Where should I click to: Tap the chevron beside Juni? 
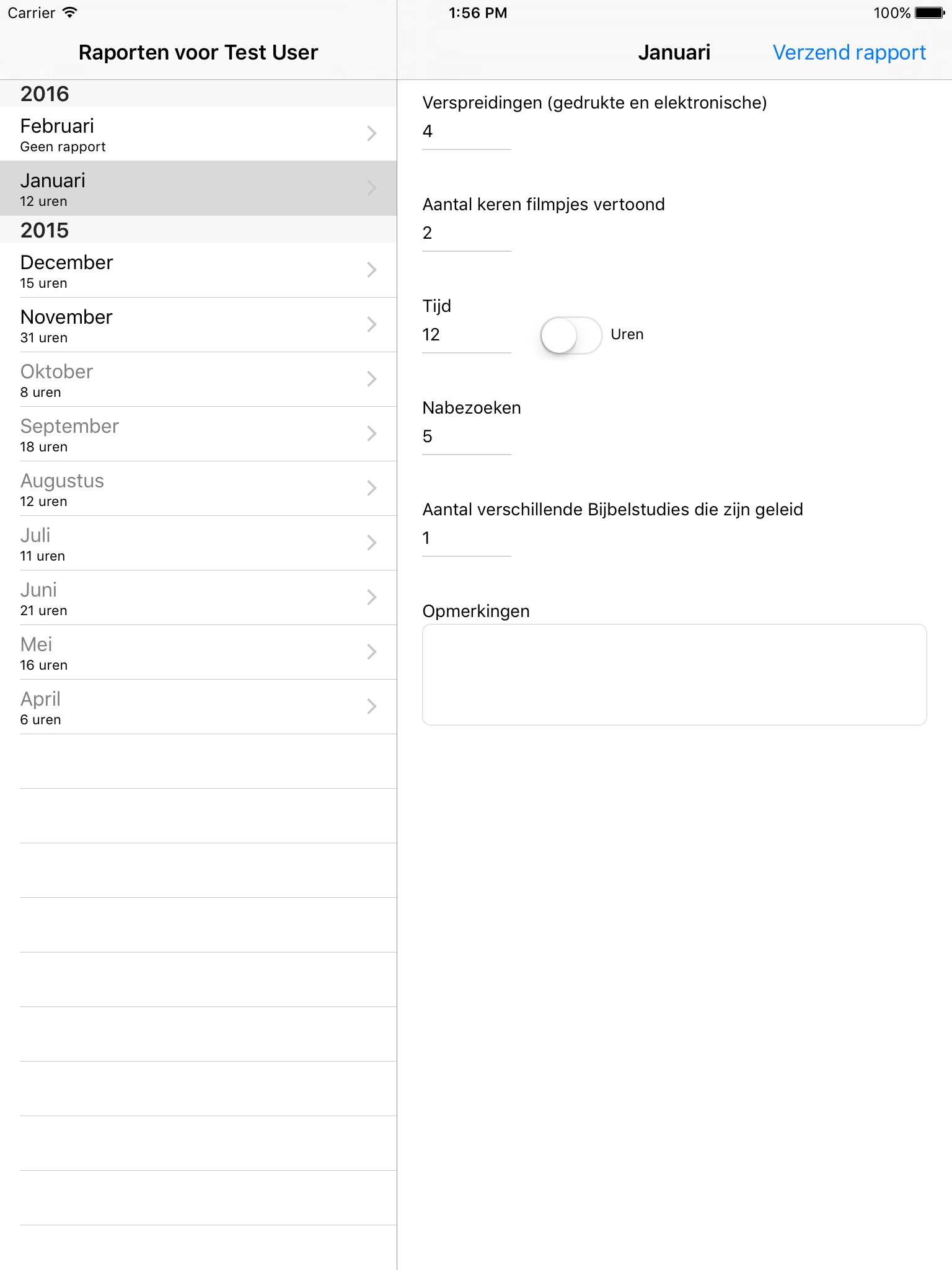(371, 597)
